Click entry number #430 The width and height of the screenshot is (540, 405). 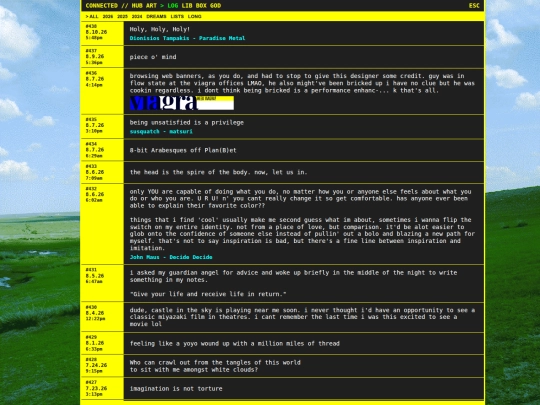coord(91,307)
